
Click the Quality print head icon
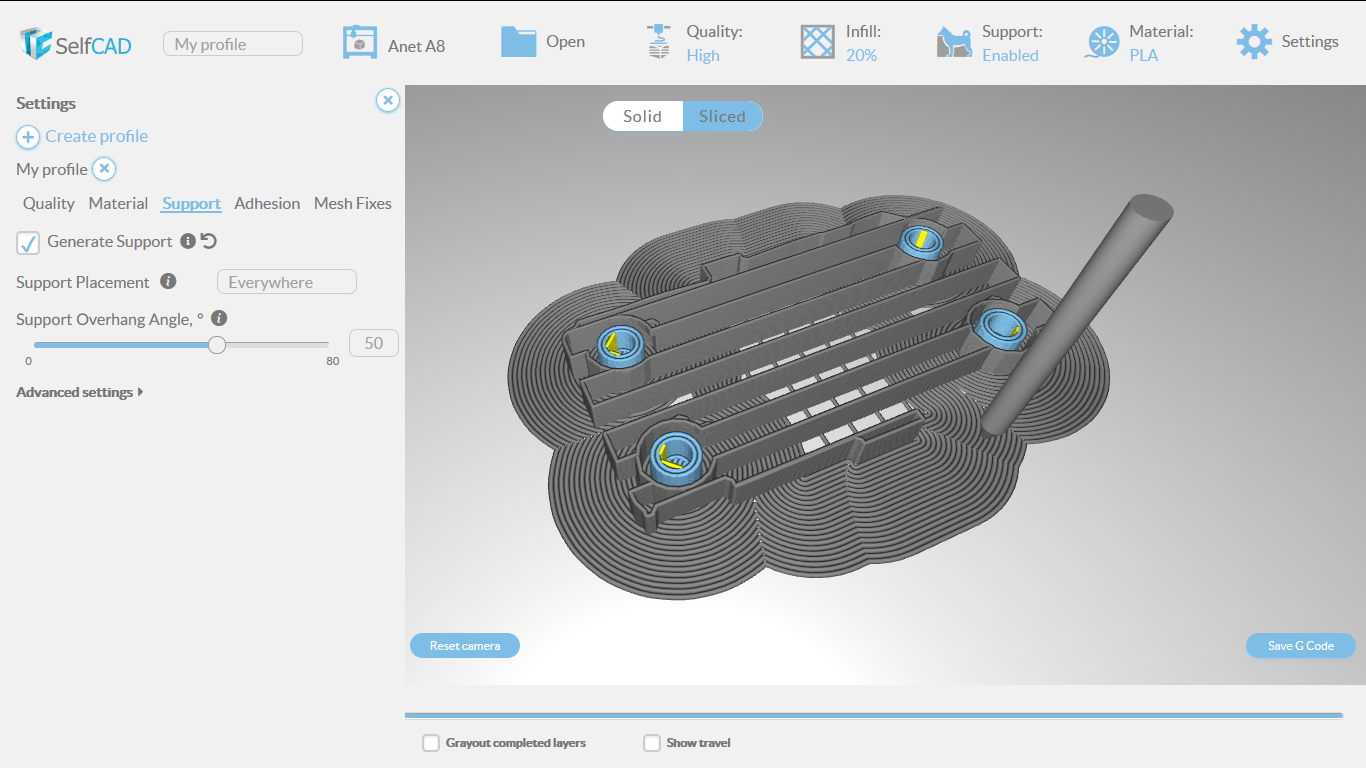[x=658, y=42]
